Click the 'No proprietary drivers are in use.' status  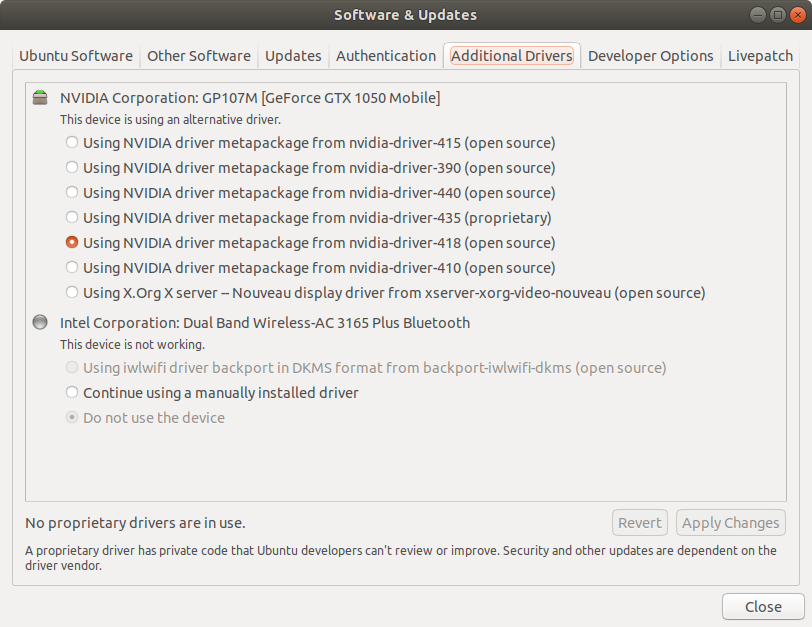135,523
